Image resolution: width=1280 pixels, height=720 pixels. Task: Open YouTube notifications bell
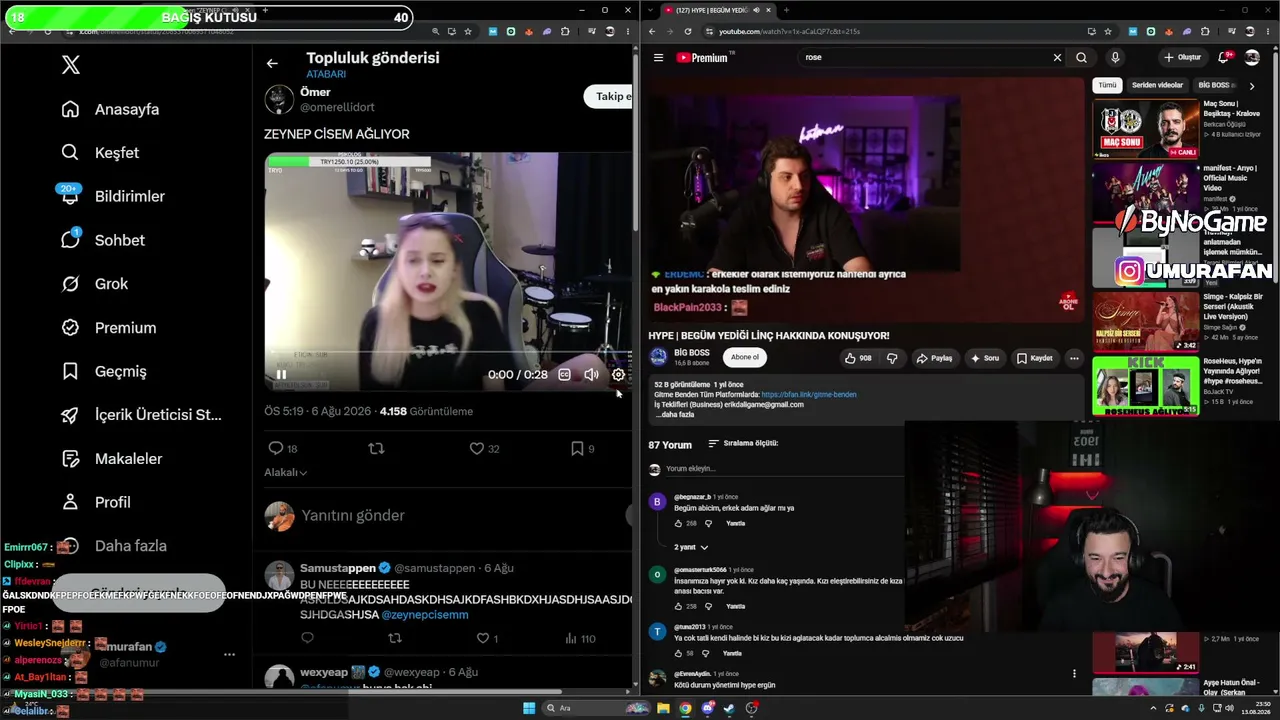pos(1223,58)
